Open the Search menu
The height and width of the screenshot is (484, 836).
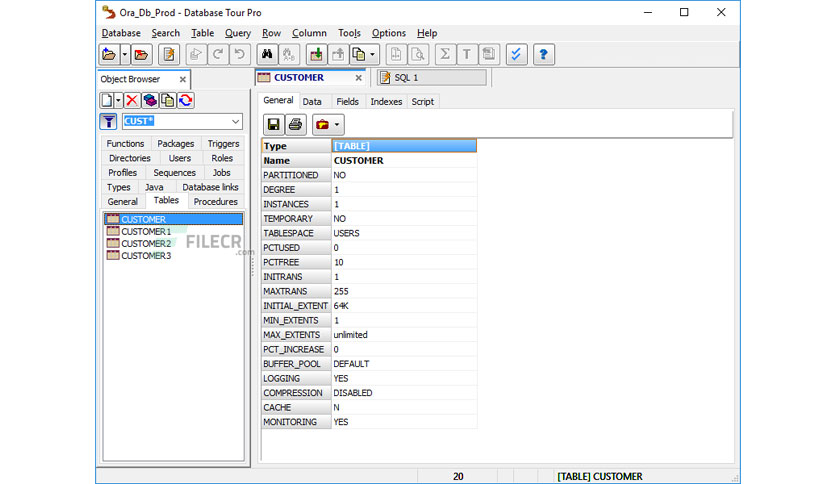click(x=165, y=33)
